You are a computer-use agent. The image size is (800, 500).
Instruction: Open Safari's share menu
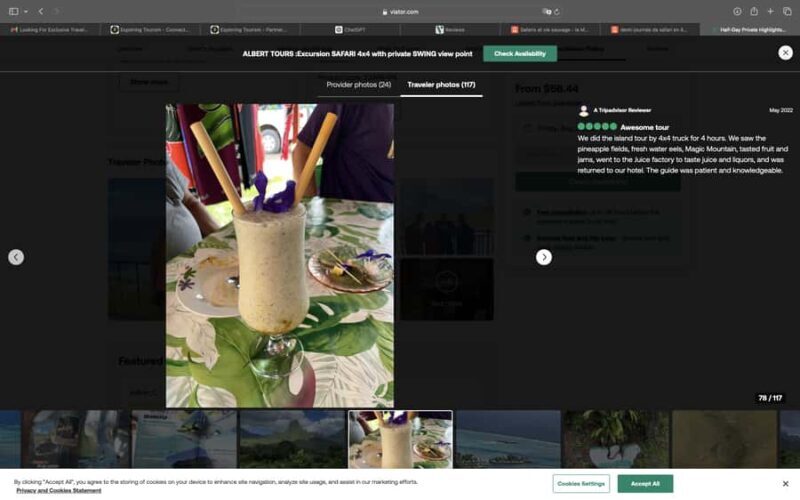pyautogui.click(x=753, y=11)
